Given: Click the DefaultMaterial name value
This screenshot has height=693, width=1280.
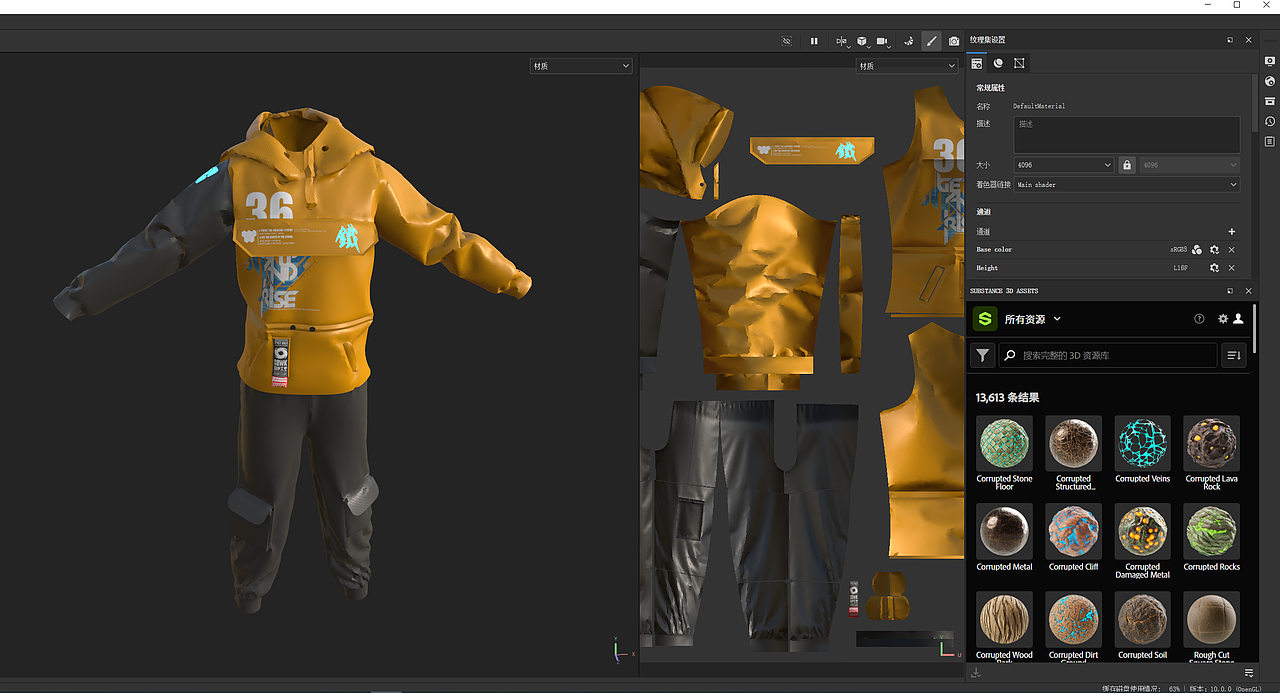Looking at the screenshot, I should pos(1039,106).
